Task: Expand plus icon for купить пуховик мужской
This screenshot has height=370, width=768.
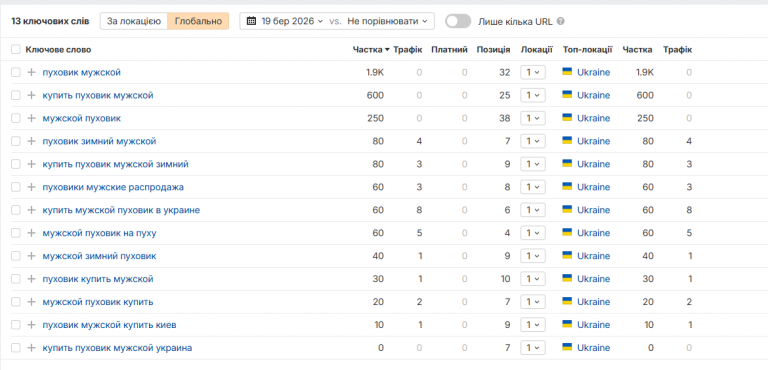Action: tap(31, 96)
